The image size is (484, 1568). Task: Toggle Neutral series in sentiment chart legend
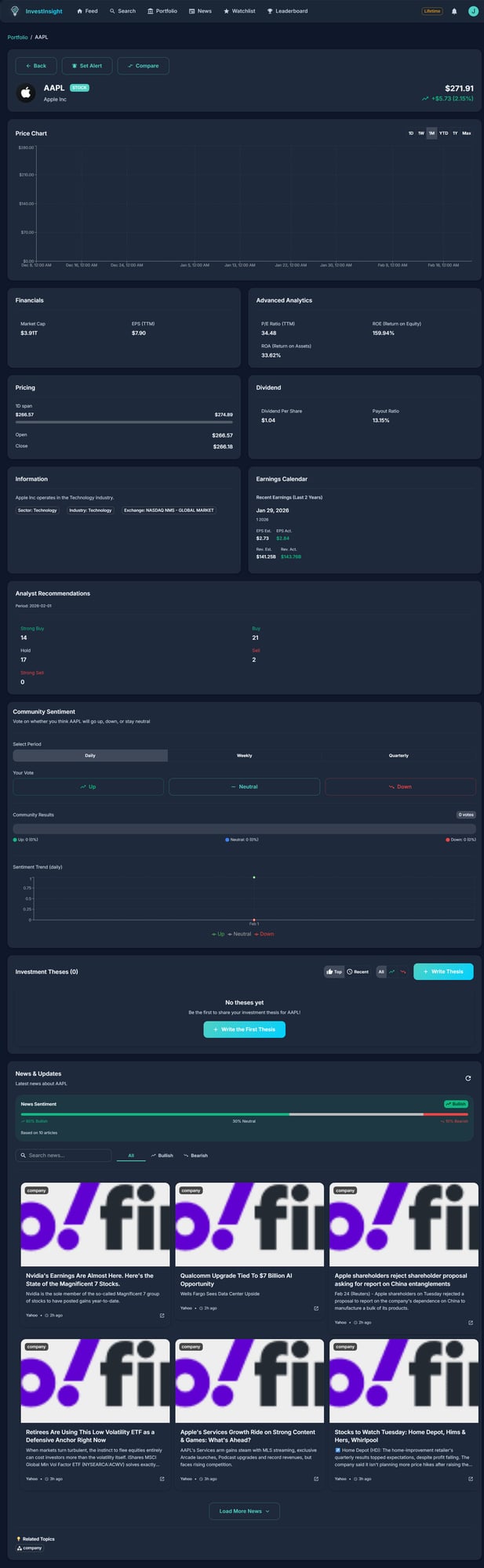click(x=239, y=934)
